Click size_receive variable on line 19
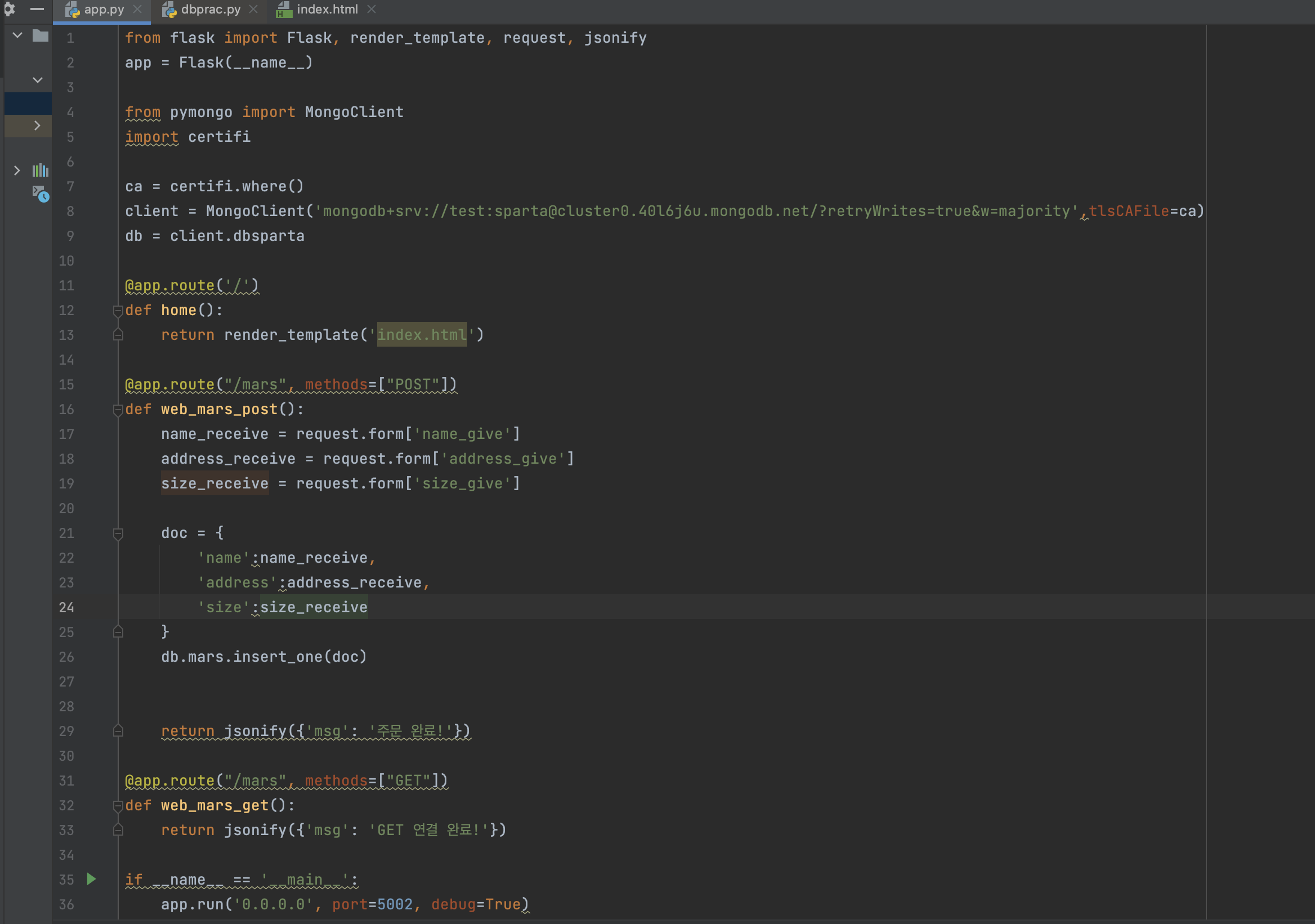Image resolution: width=1315 pixels, height=924 pixels. tap(215, 484)
